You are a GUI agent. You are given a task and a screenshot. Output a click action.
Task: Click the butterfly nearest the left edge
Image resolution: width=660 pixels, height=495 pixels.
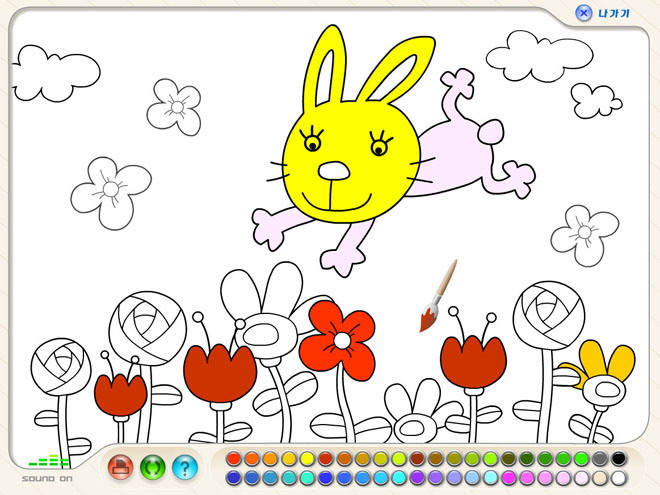[x=110, y=190]
